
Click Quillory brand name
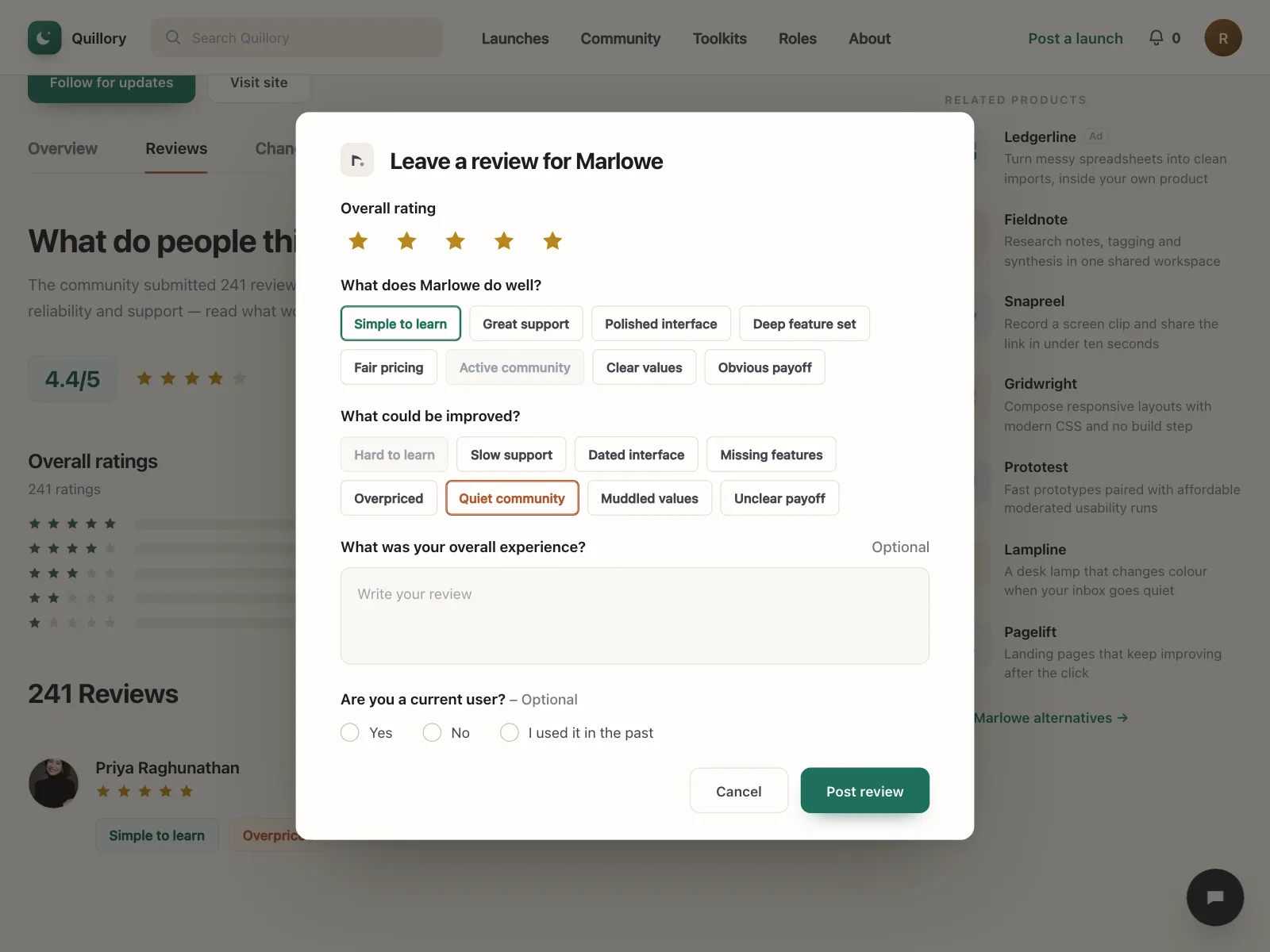click(99, 38)
